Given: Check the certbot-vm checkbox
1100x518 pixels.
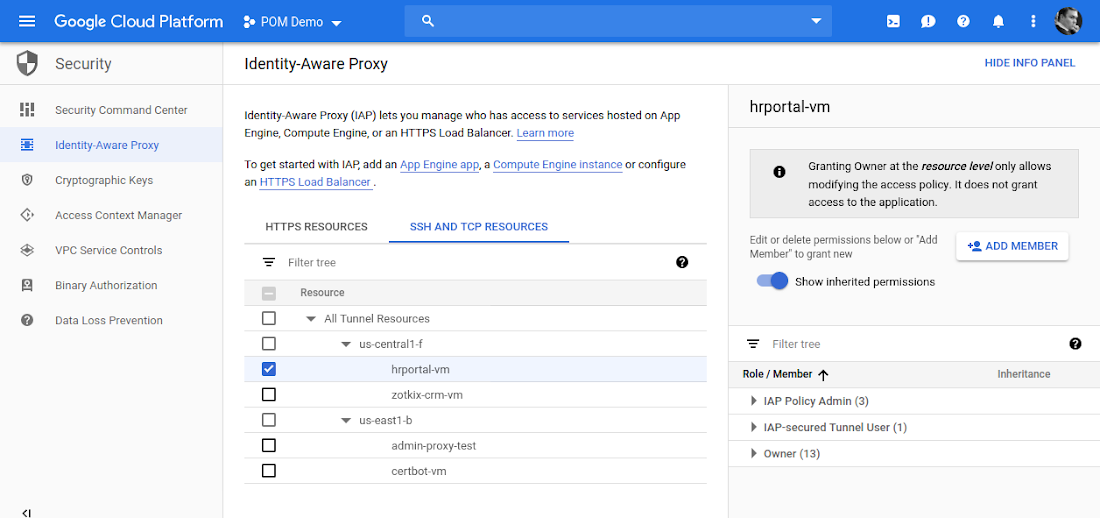Looking at the screenshot, I should (269, 471).
